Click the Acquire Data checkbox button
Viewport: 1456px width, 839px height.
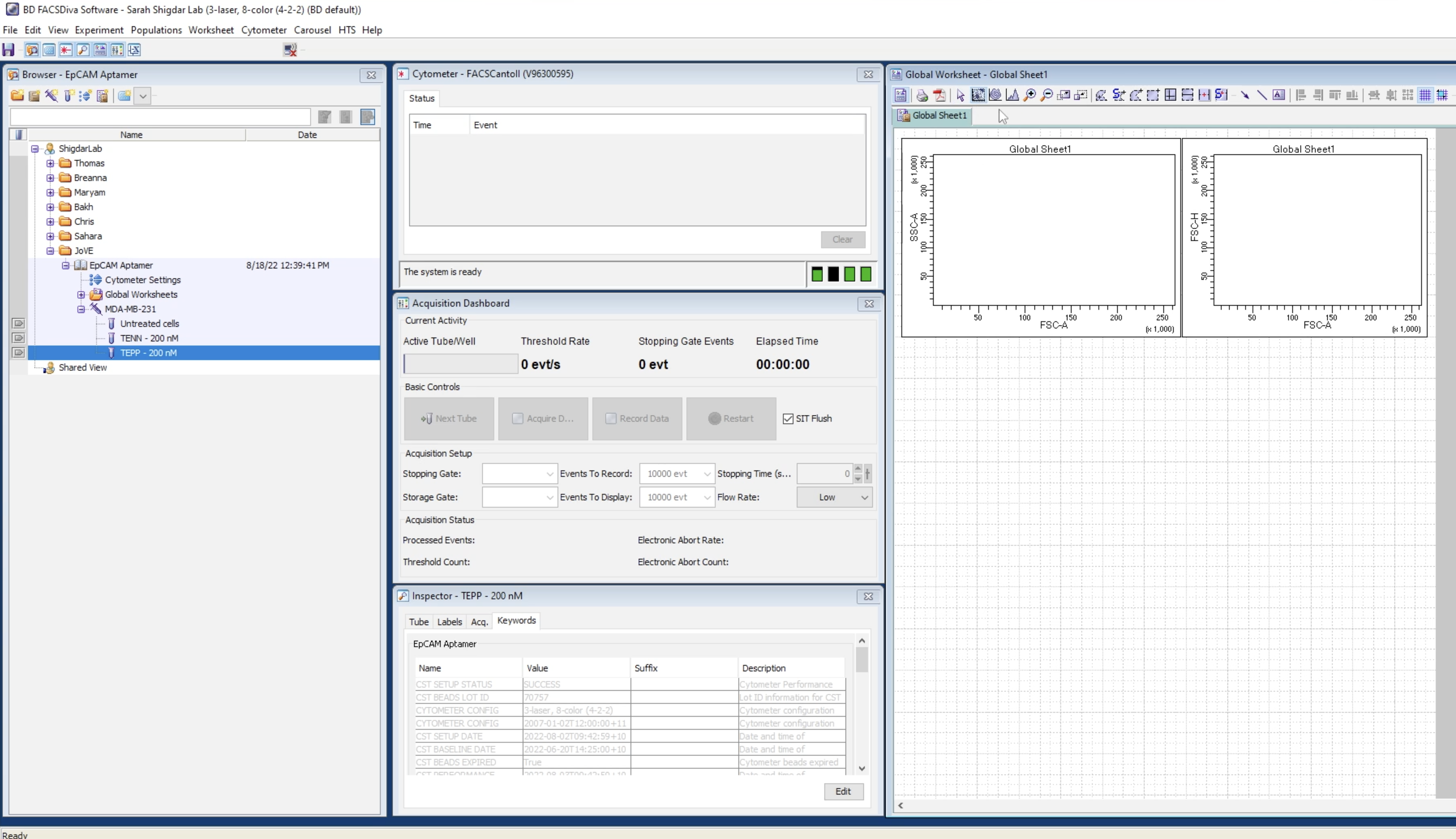543,419
